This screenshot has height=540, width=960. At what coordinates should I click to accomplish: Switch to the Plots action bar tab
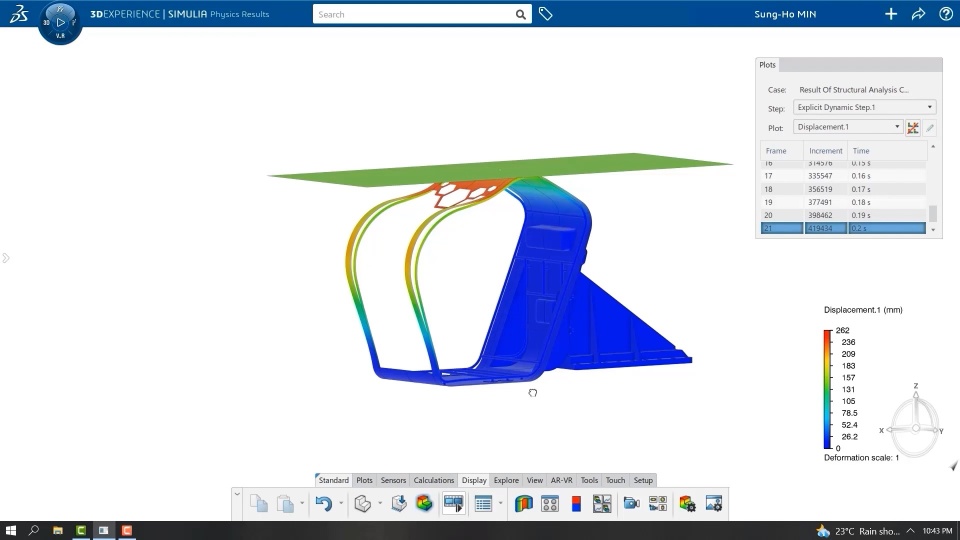click(364, 480)
